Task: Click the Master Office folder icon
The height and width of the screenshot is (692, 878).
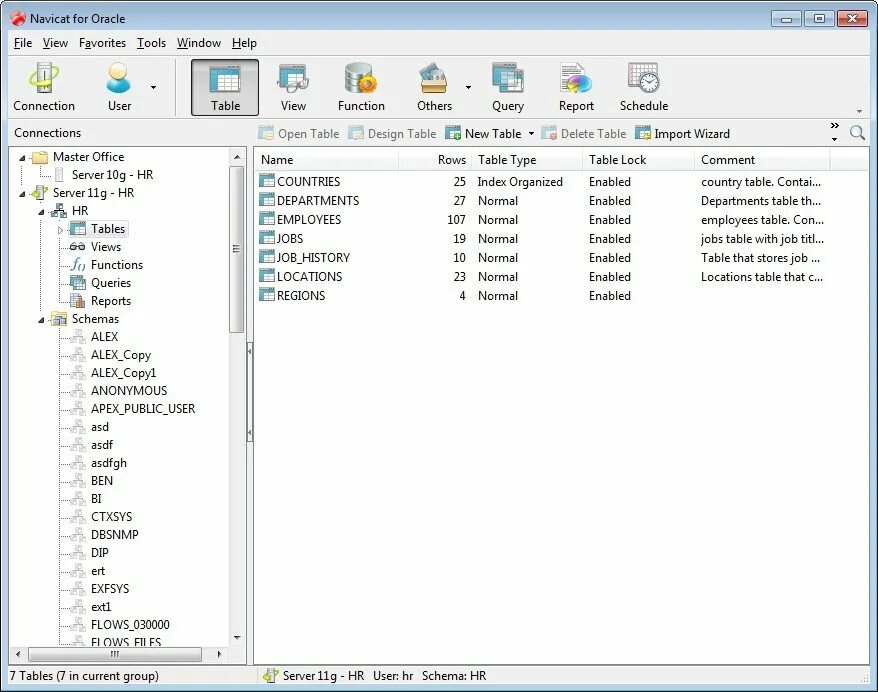Action: tap(40, 157)
